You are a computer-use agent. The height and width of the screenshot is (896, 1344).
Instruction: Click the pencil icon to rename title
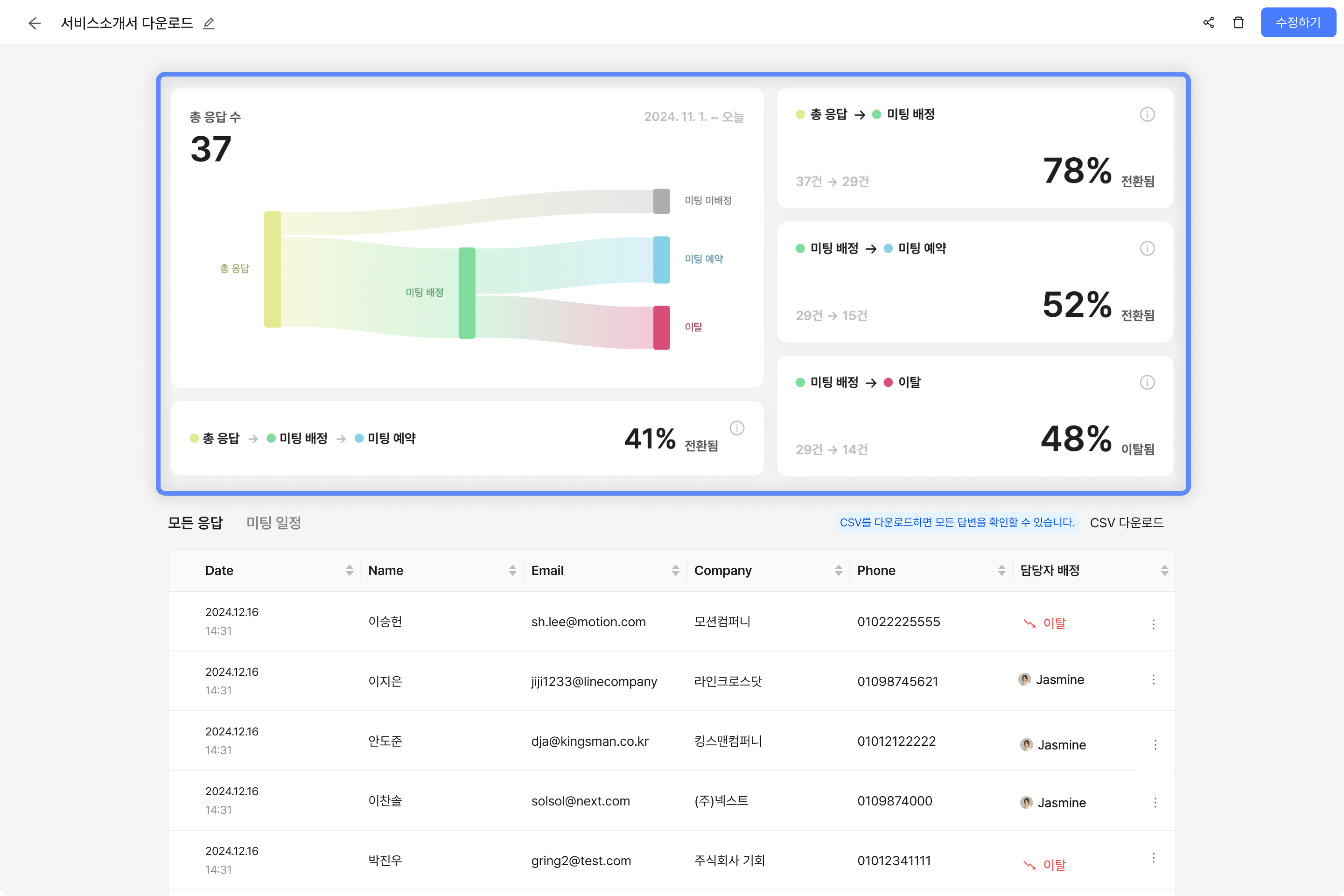[x=208, y=23]
